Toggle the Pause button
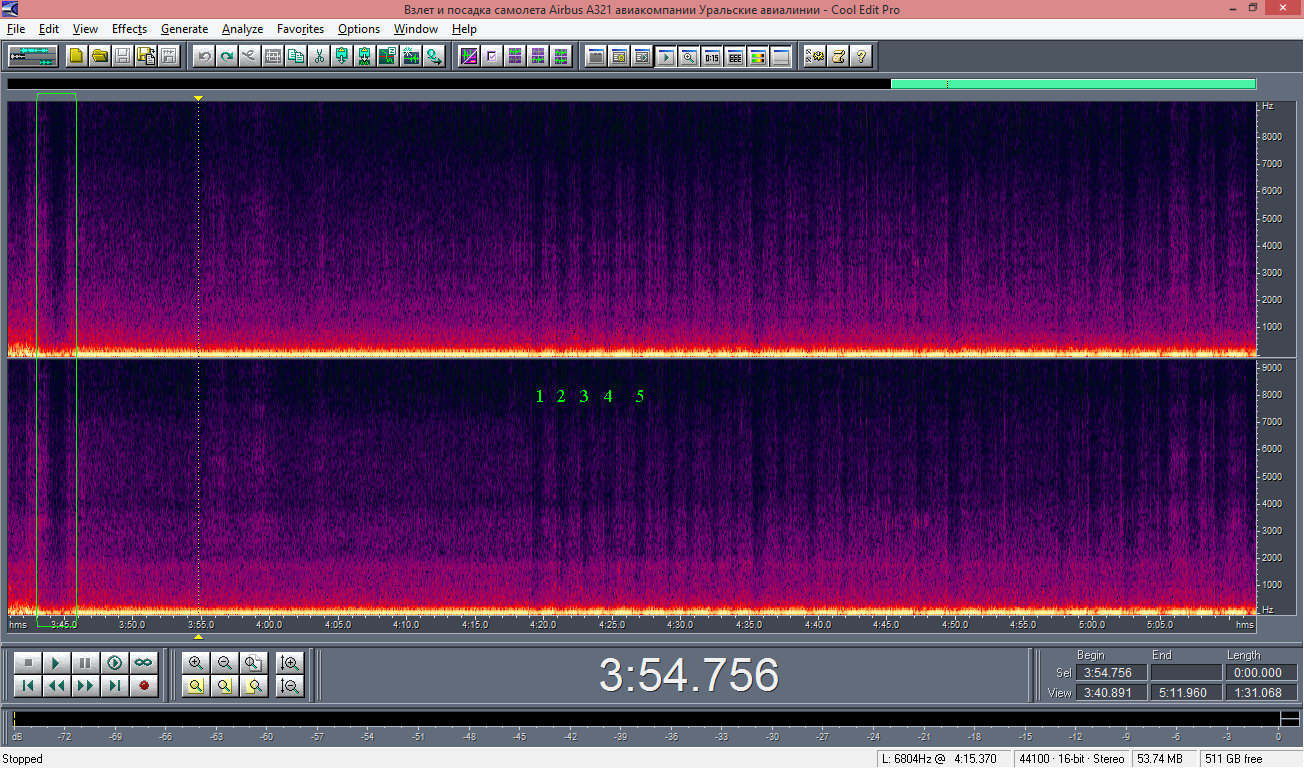Image resolution: width=1304 pixels, height=768 pixels. pos(86,663)
